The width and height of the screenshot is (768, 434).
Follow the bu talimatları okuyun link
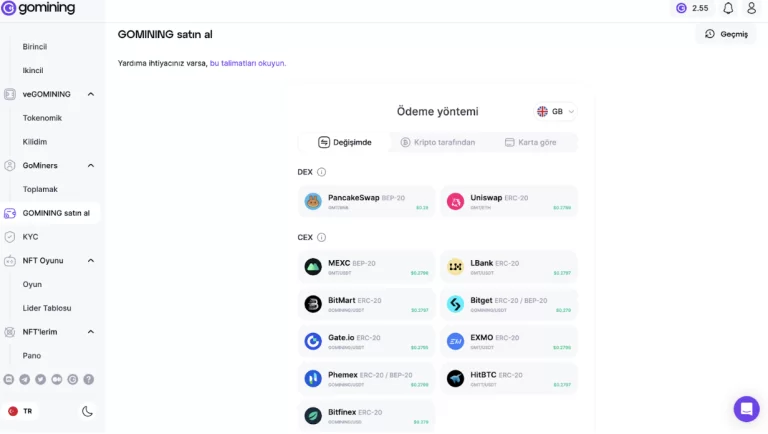click(247, 63)
